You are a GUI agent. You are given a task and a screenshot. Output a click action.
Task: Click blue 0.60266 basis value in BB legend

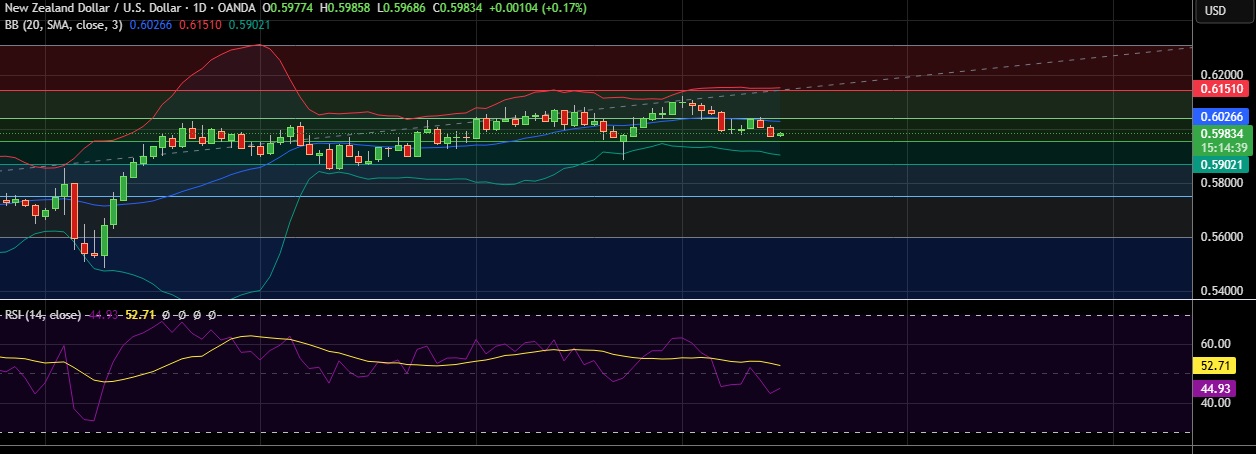coord(153,24)
